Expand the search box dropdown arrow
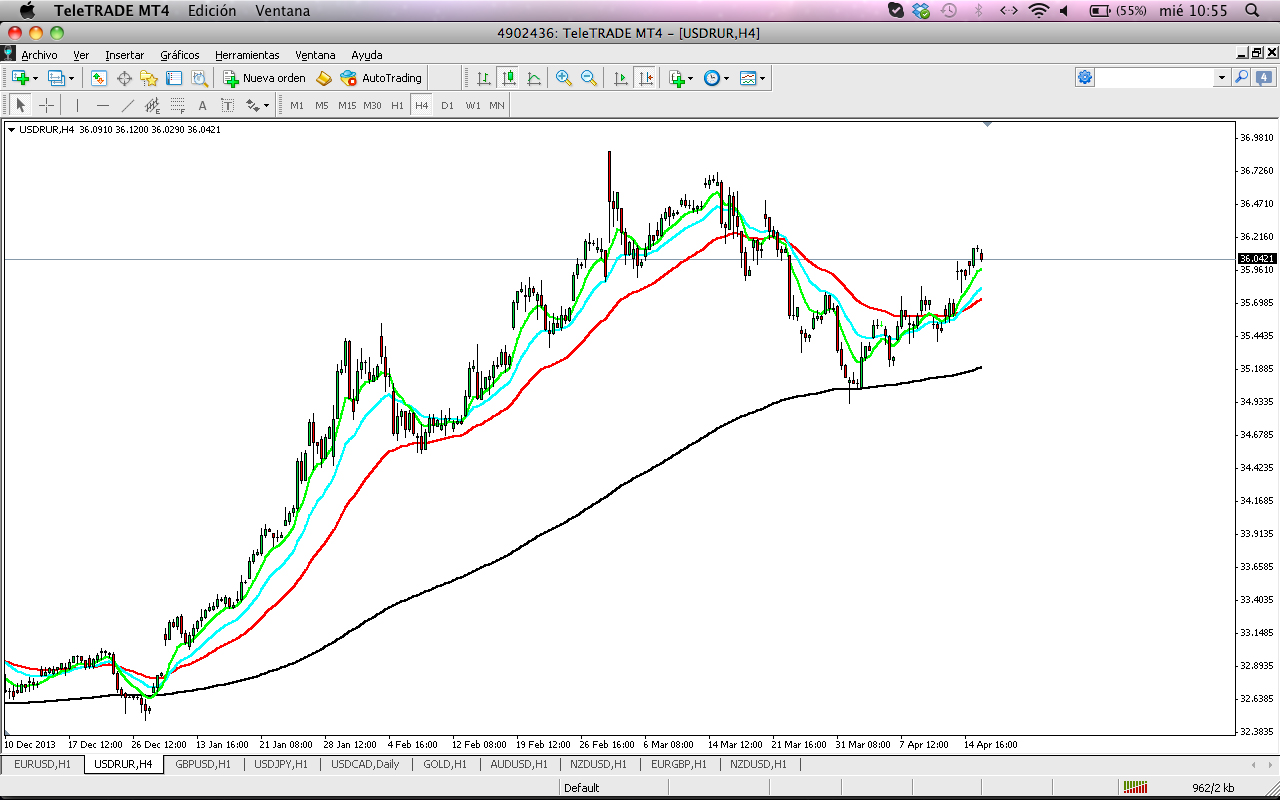 [x=1221, y=78]
